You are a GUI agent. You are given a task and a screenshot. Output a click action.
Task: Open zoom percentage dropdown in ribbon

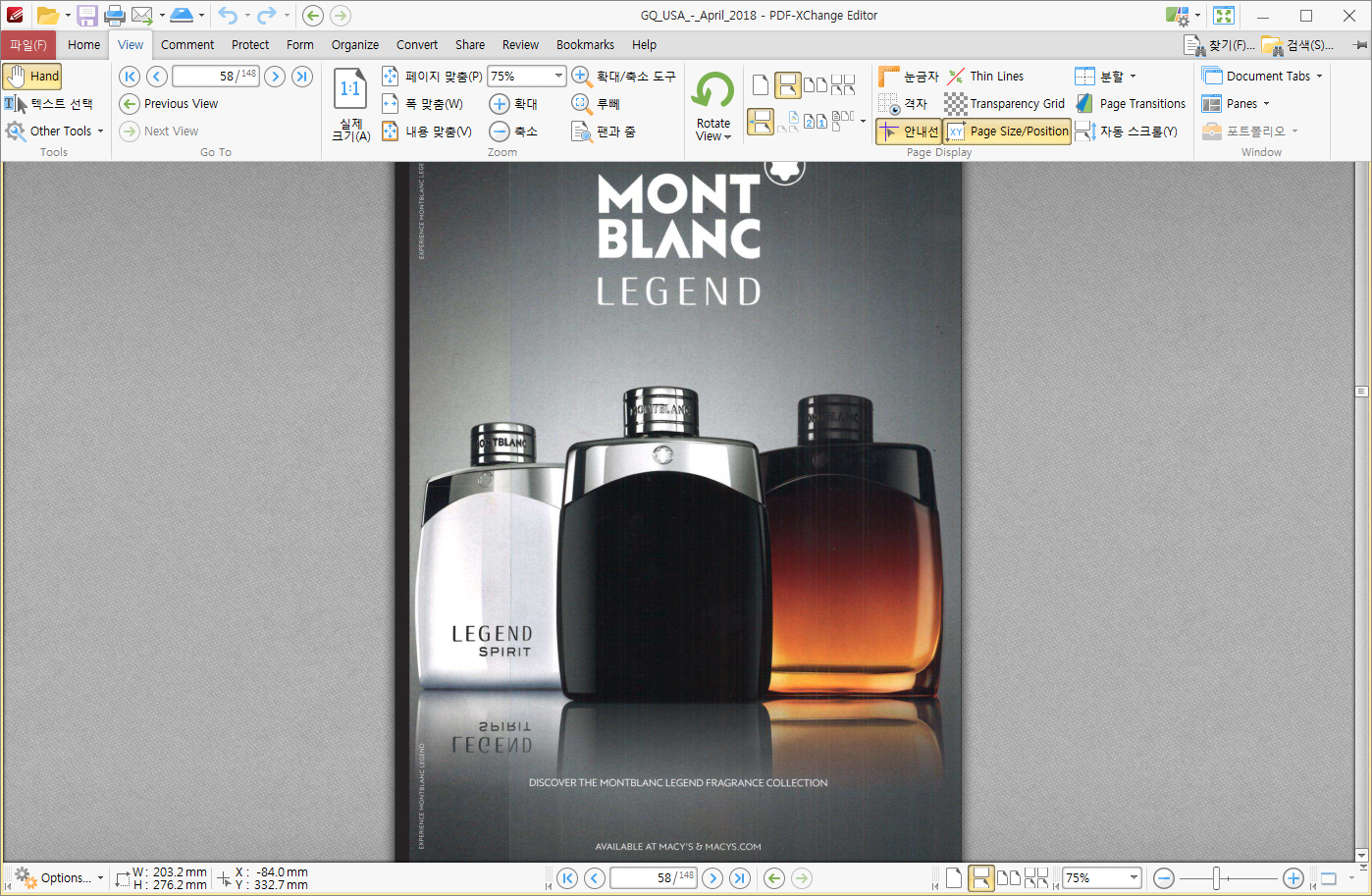tap(558, 76)
